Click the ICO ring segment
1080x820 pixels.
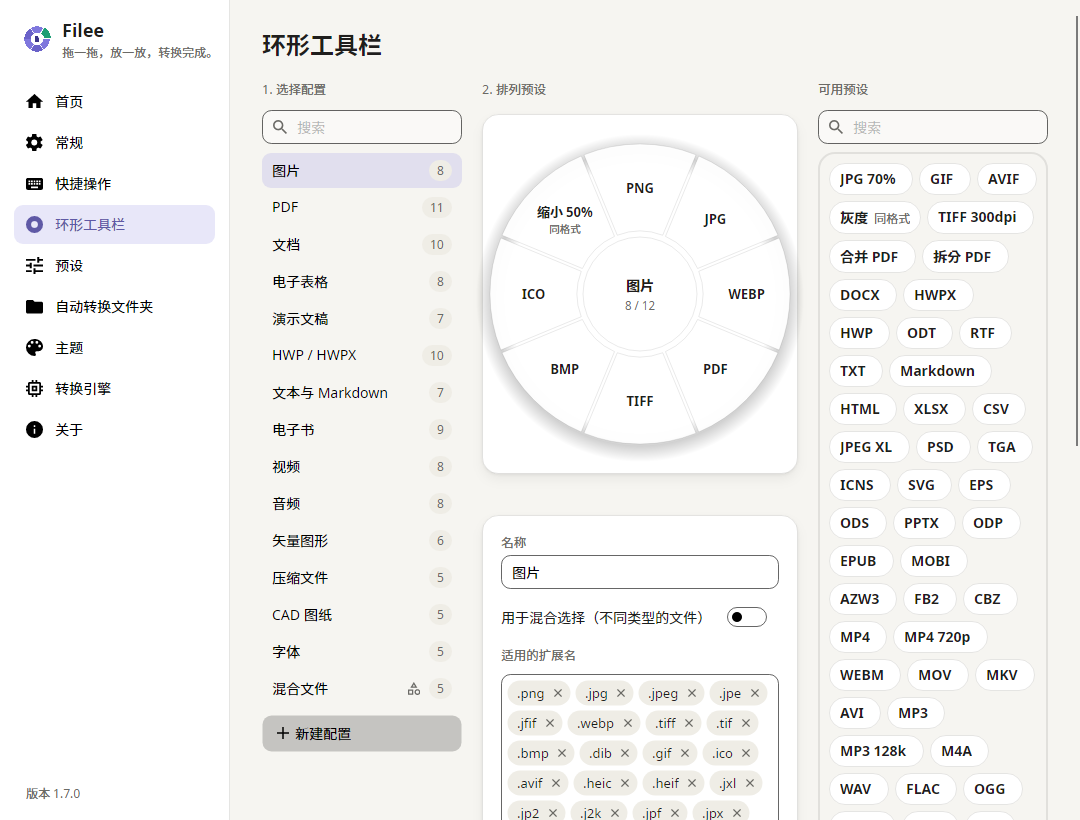pos(533,294)
